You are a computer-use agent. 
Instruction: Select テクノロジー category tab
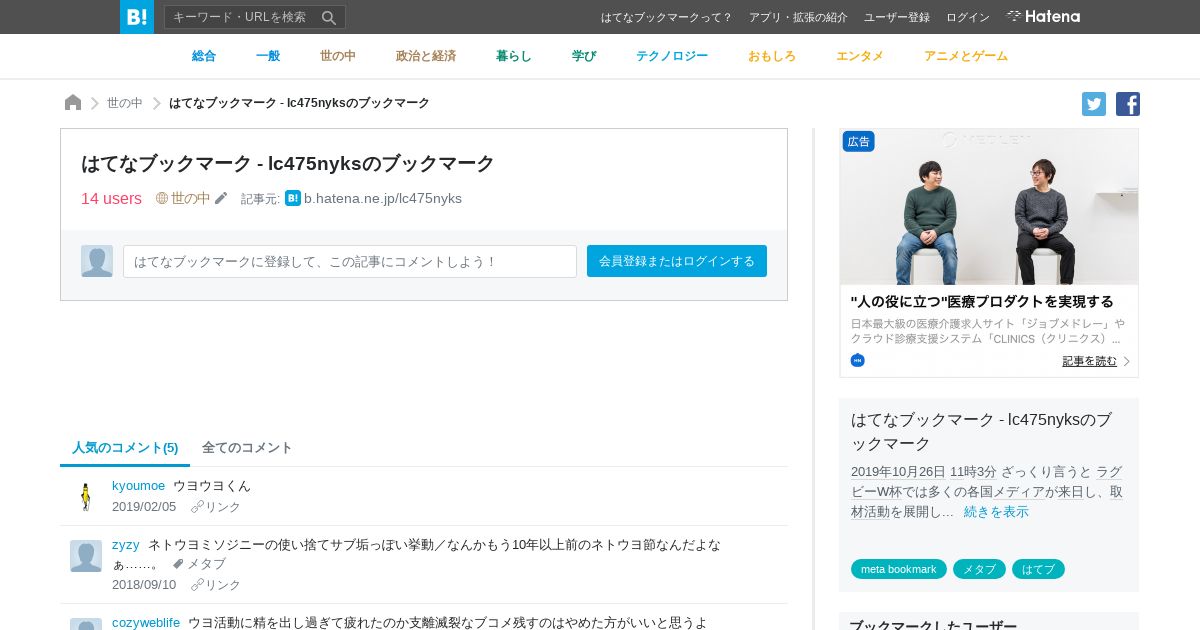[672, 56]
